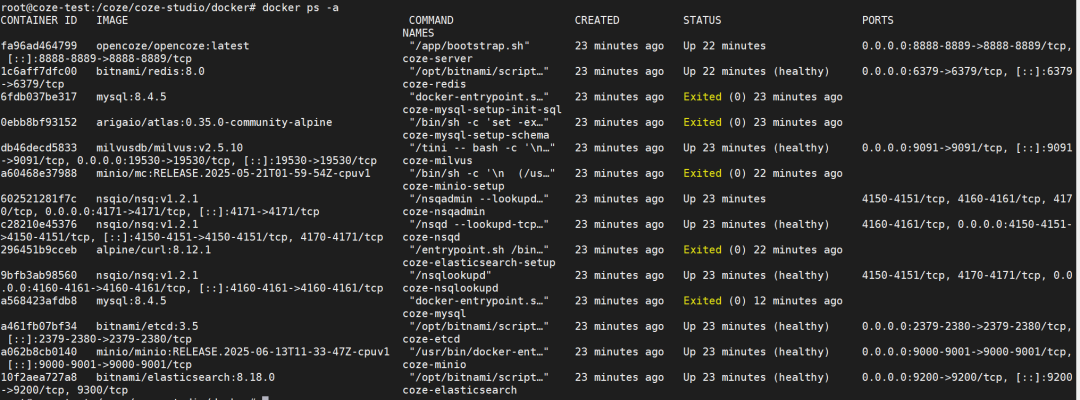Select the "/usr/bin/docker-ent…" command text

[479, 352]
